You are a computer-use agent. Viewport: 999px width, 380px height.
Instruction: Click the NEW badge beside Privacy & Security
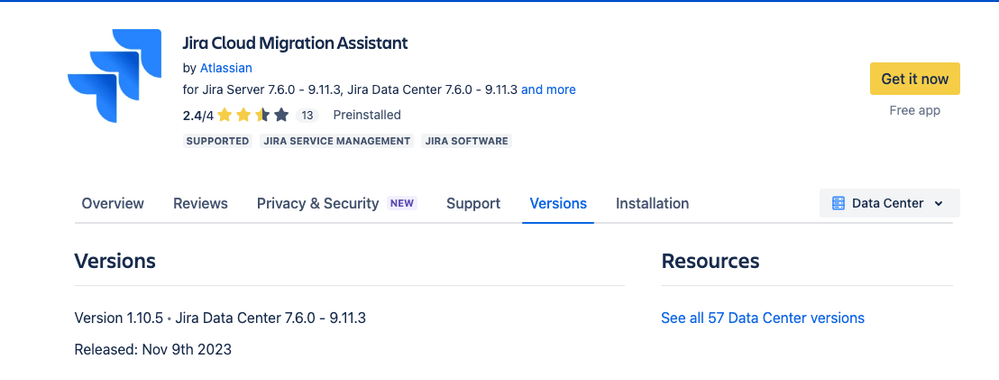402,203
